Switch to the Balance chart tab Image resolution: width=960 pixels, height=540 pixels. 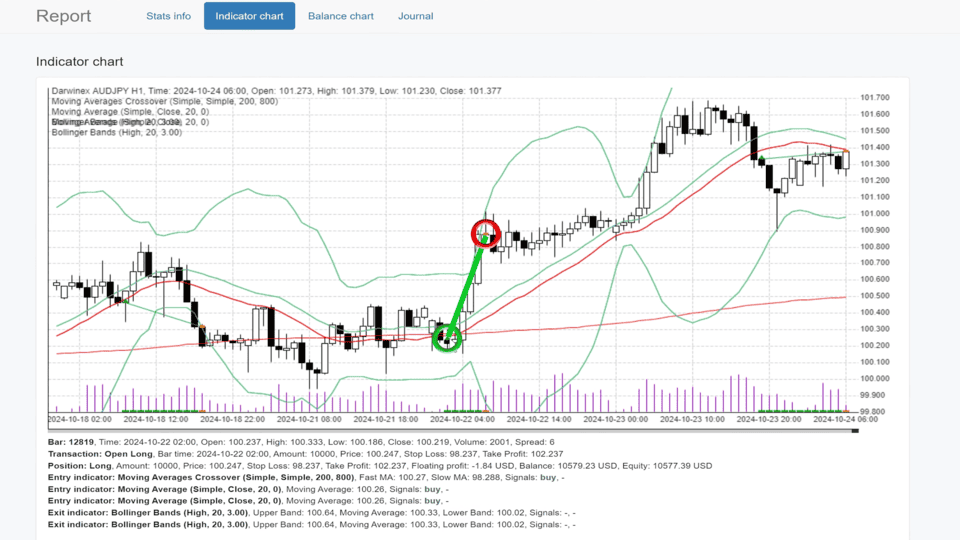coord(341,16)
